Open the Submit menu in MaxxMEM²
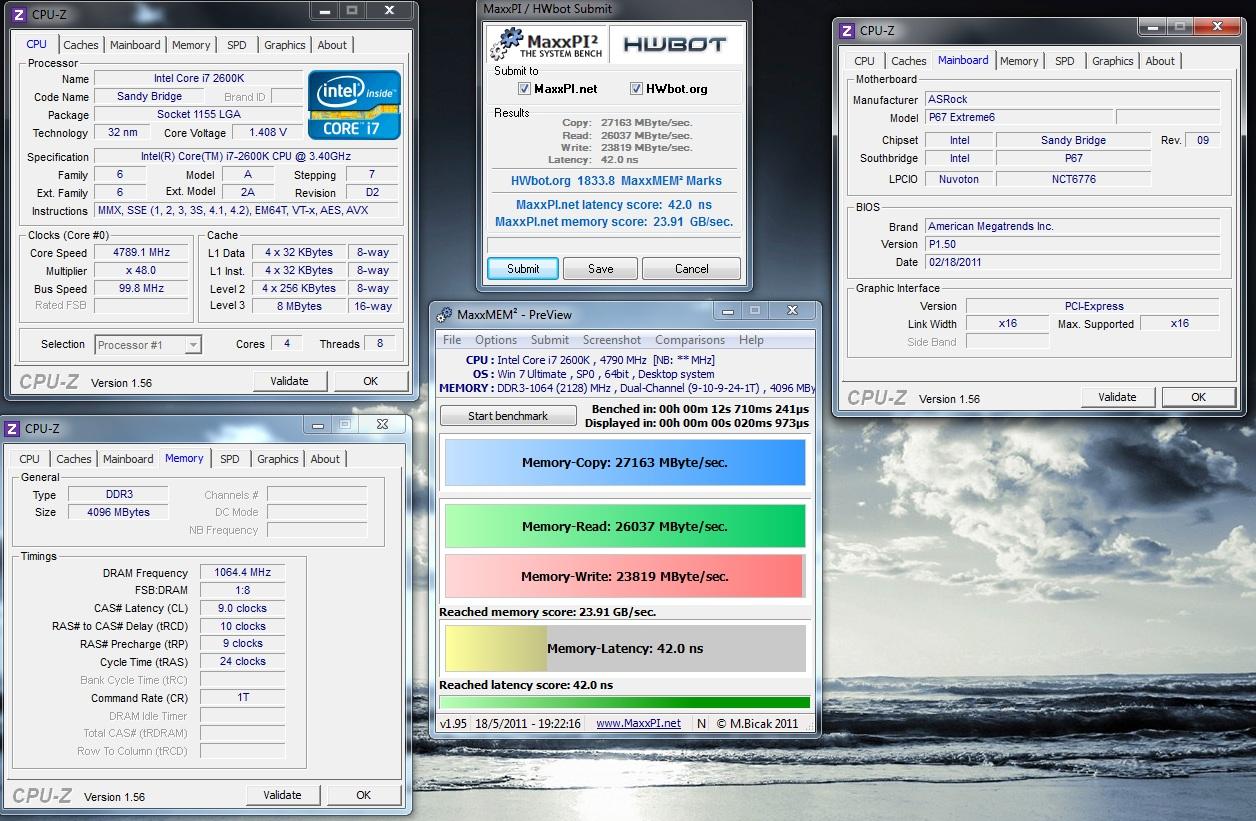The height and width of the screenshot is (821, 1256). [550, 340]
